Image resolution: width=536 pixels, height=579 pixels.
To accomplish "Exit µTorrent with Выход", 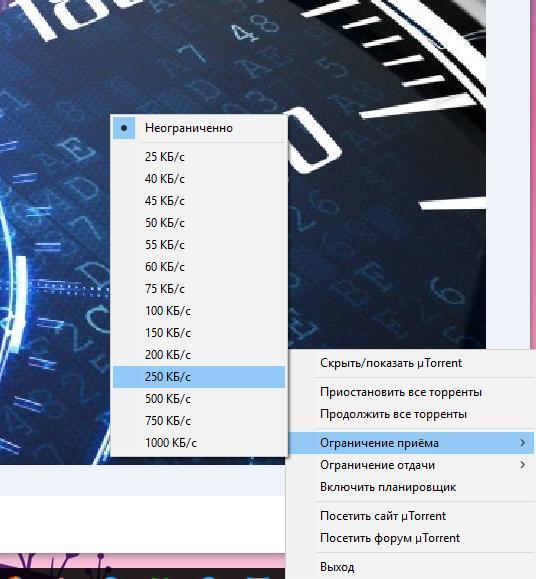I will 411,567.
